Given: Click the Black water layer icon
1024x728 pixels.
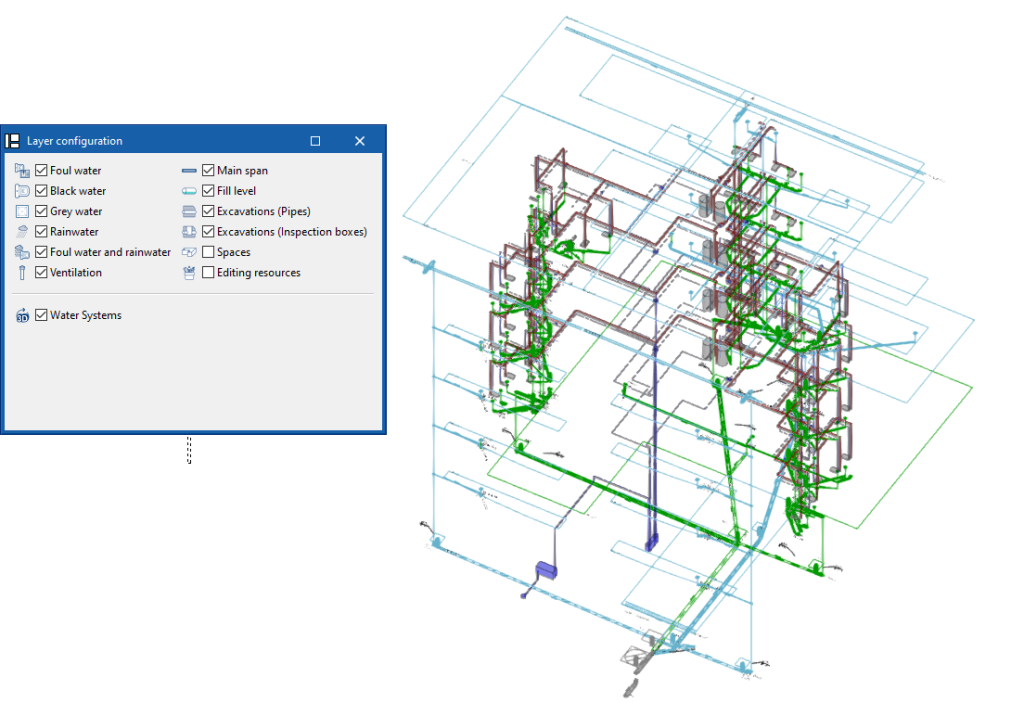Looking at the screenshot, I should click(21, 190).
